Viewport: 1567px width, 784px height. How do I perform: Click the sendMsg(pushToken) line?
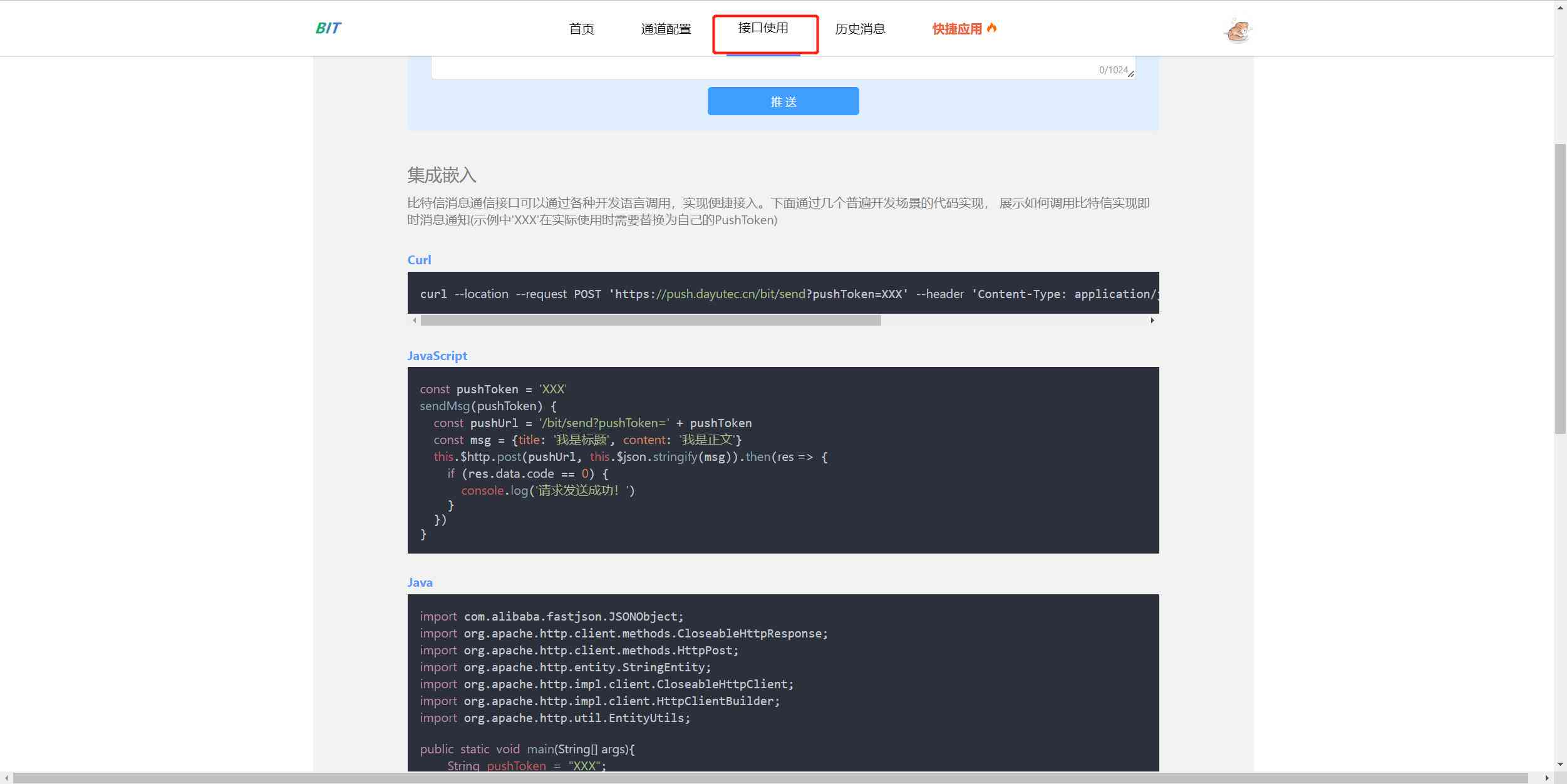point(488,406)
